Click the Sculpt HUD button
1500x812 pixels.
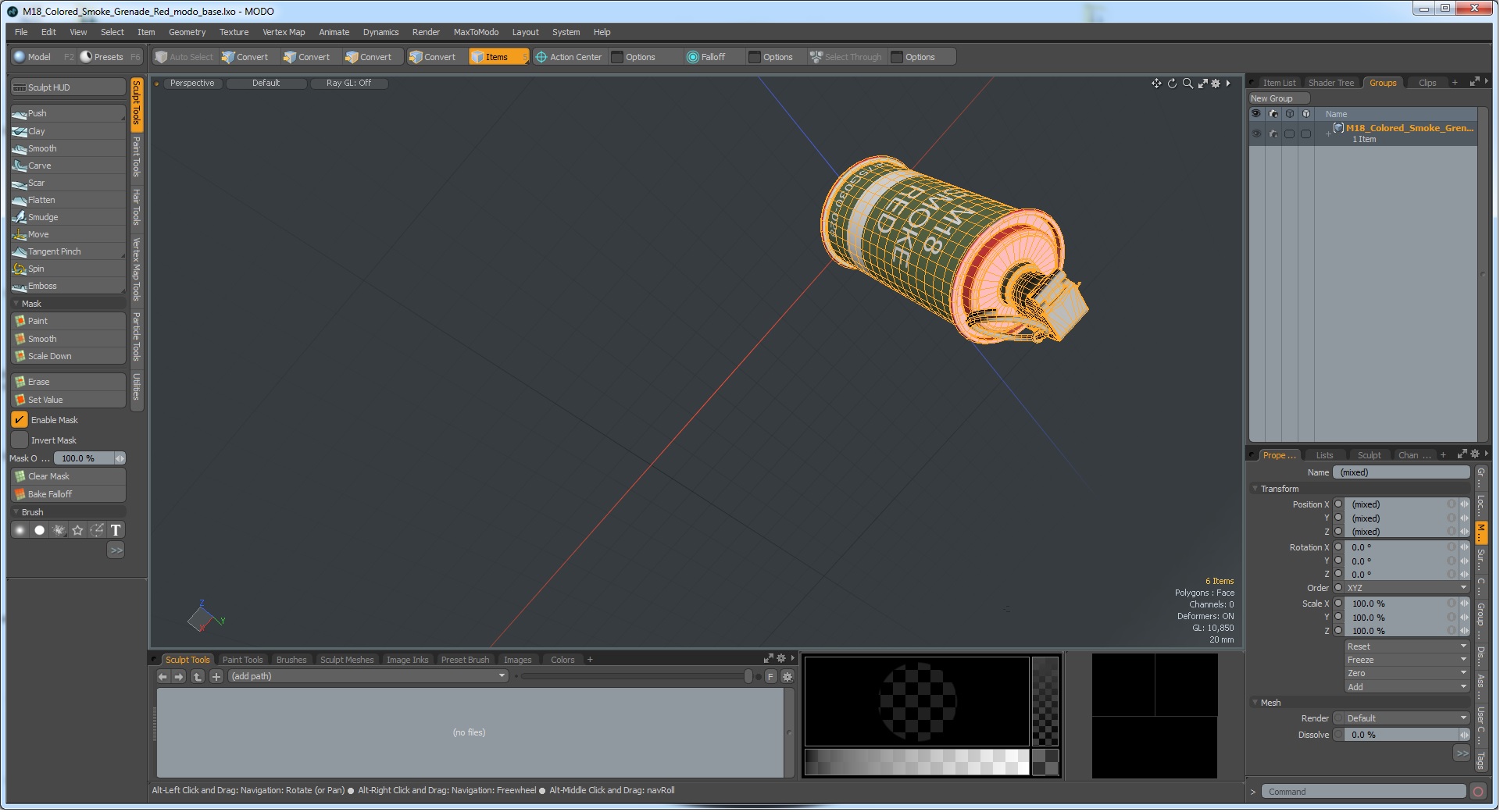point(68,87)
